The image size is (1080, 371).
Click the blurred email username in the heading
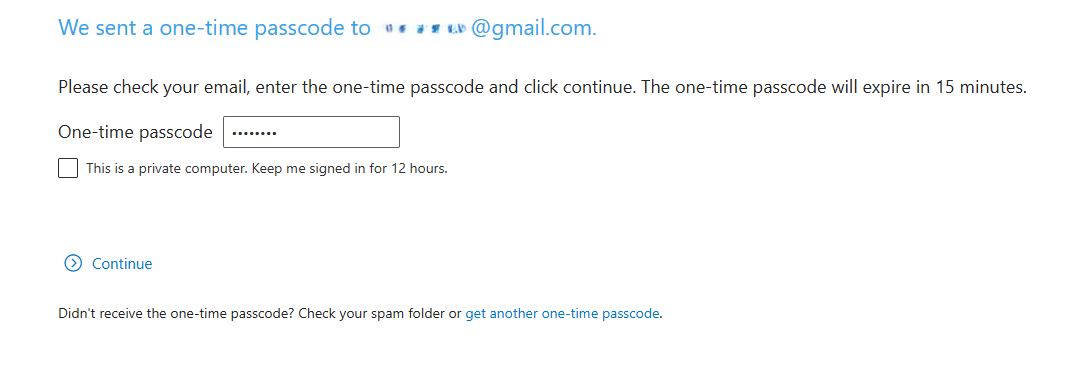[x=421, y=28]
